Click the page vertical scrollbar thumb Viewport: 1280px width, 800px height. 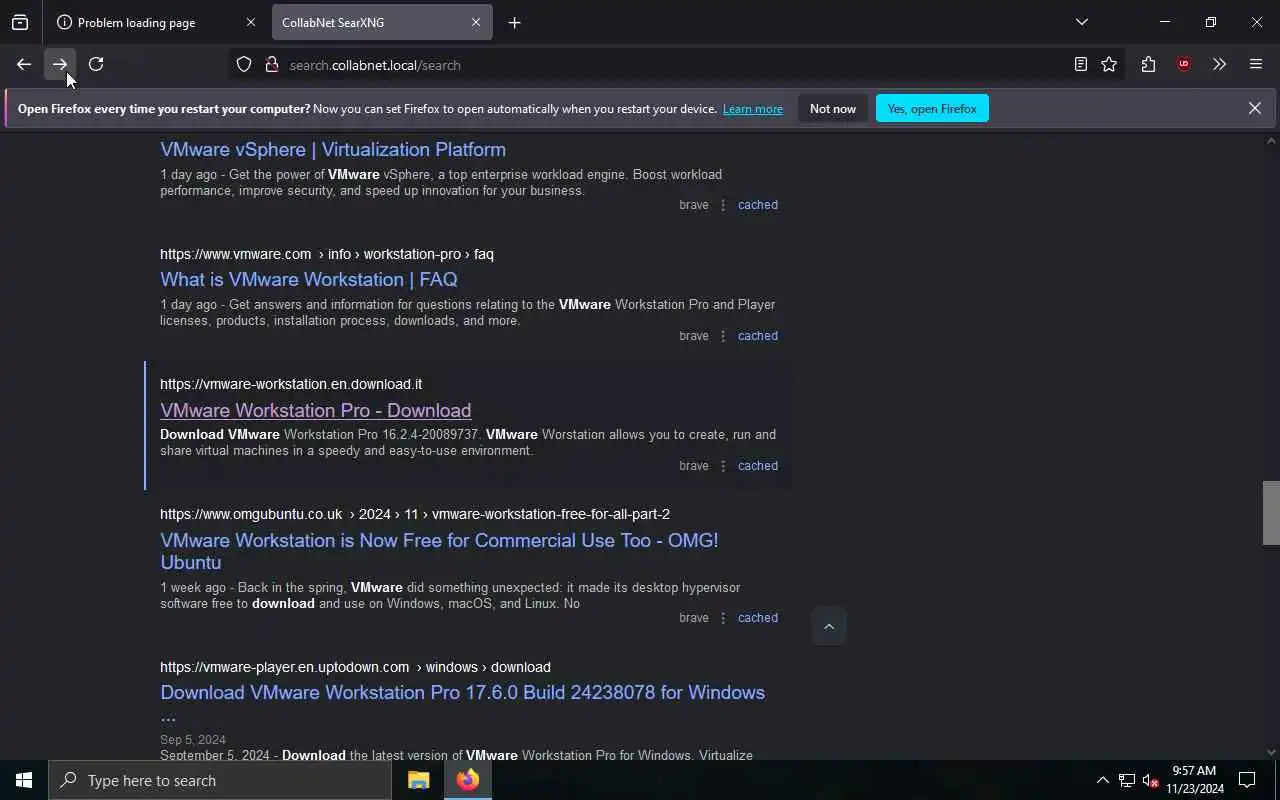coord(1271,513)
